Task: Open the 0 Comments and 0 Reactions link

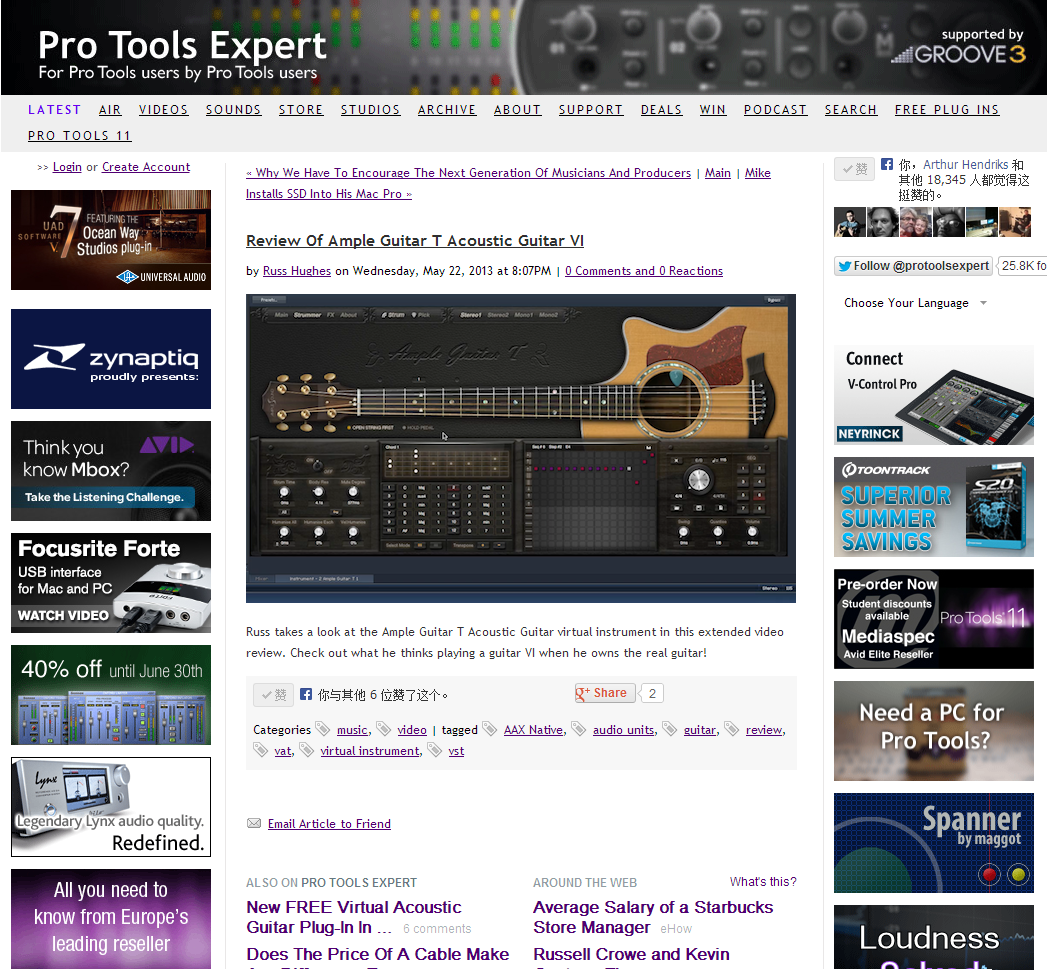Action: tap(644, 270)
